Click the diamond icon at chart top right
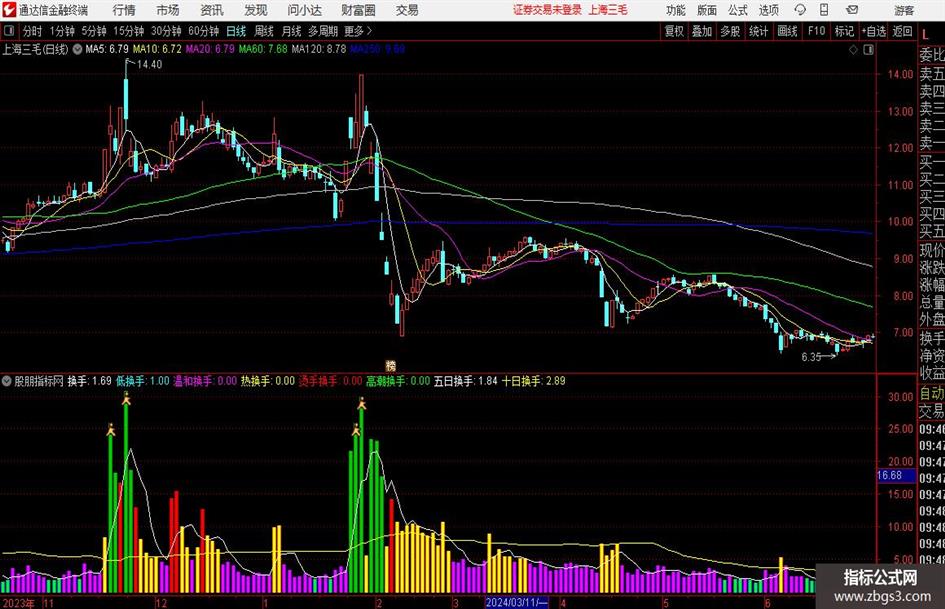945x609 pixels. 853,50
